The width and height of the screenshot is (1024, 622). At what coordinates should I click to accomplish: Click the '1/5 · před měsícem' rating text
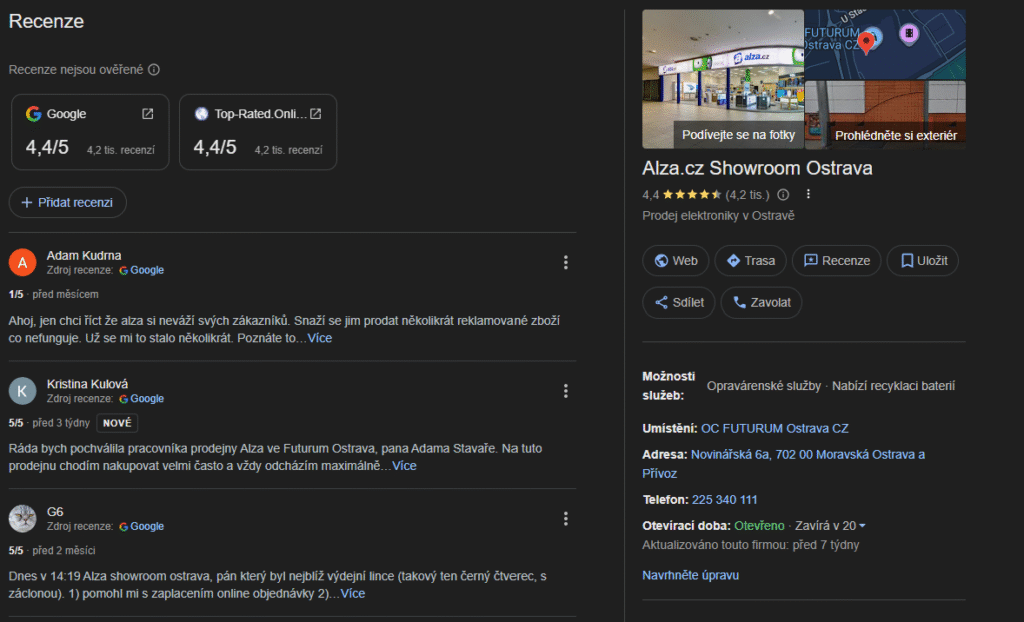(54, 295)
